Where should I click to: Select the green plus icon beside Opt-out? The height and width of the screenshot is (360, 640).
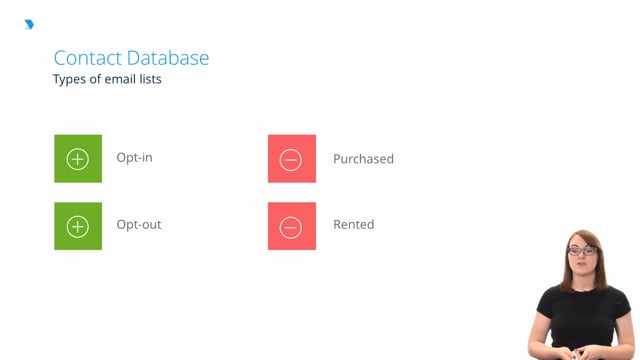(78, 226)
